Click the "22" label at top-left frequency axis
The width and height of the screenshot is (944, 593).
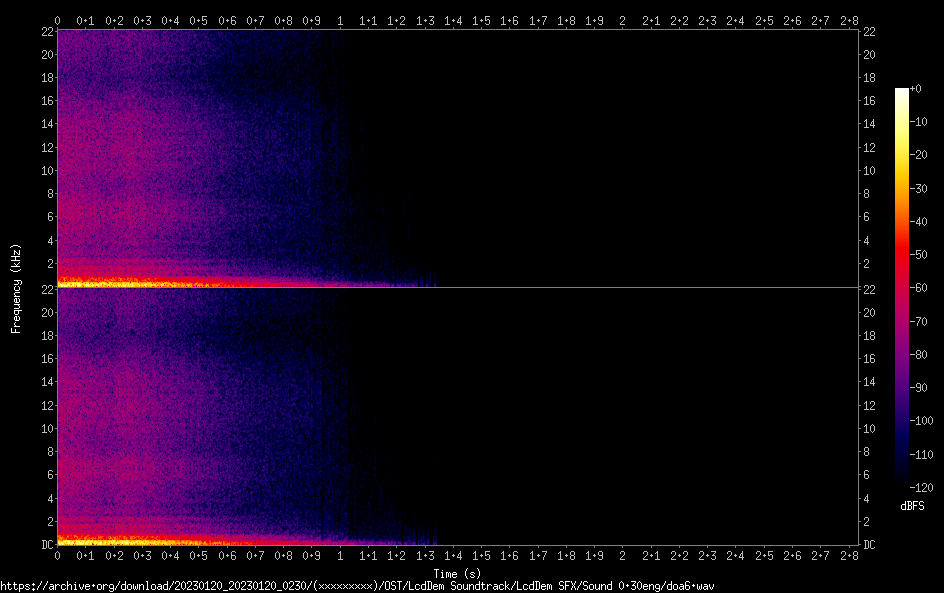(45, 32)
